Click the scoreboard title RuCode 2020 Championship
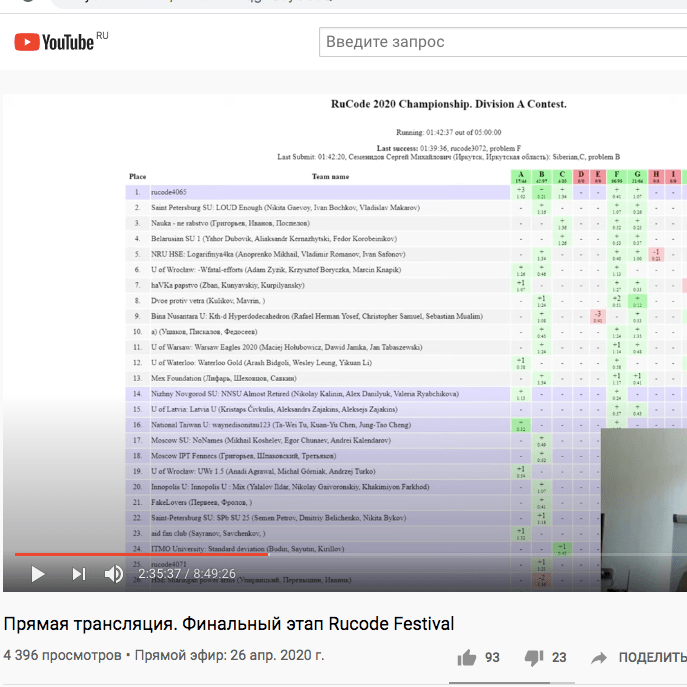 (448, 104)
